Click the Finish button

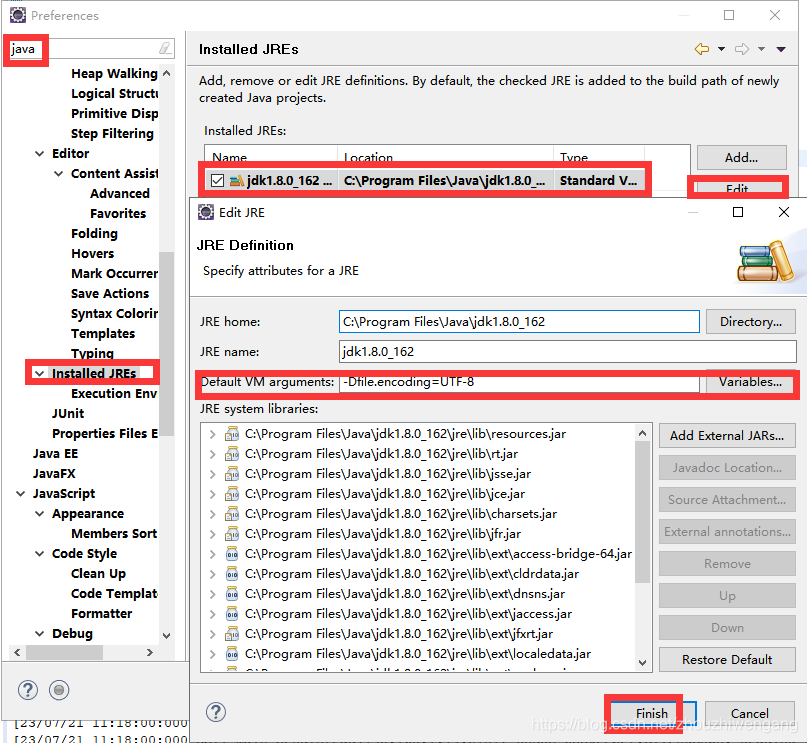(651, 714)
